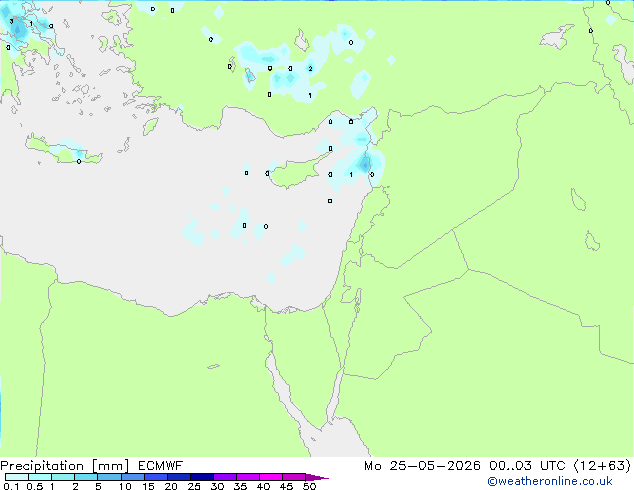Select the 2–5 mm legend swatch
This screenshot has width=634, height=490.
[86, 477]
